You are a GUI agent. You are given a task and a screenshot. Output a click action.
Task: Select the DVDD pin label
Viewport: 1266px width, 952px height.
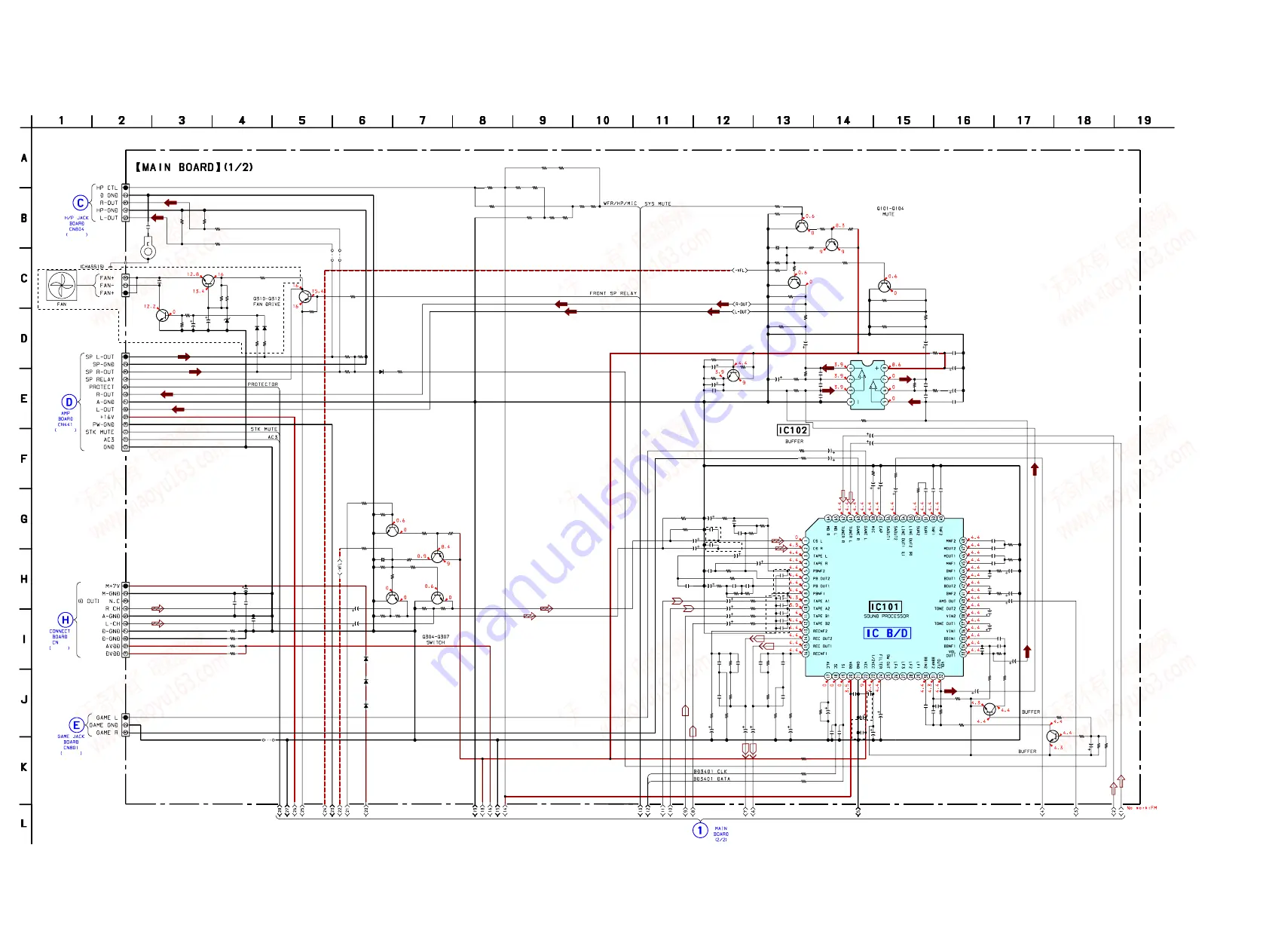click(112, 654)
